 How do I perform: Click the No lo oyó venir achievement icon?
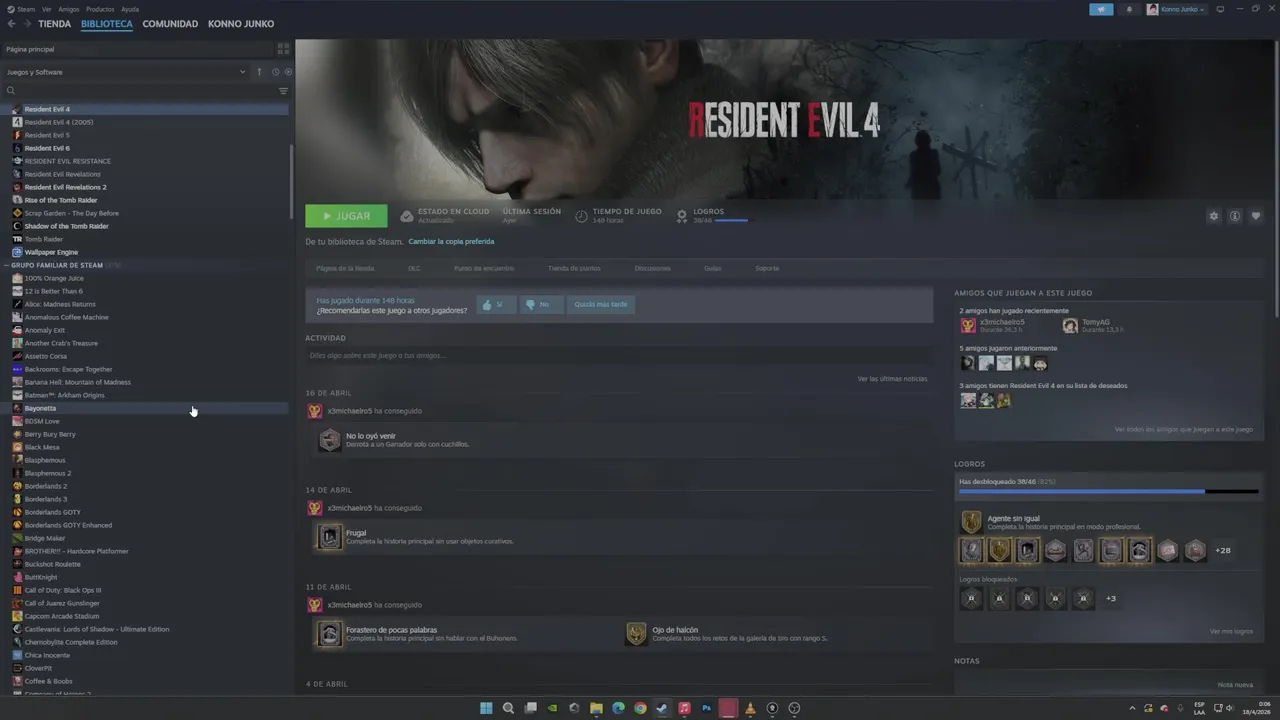(329, 440)
